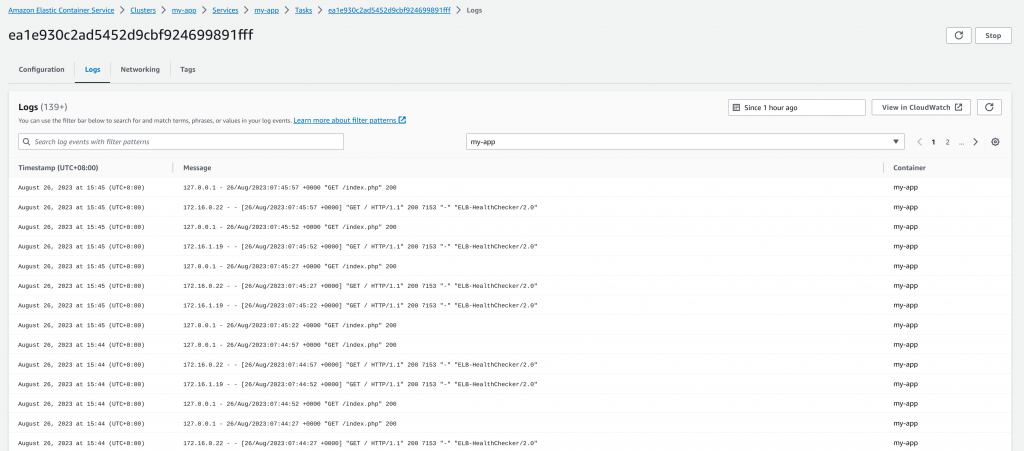Switch to the Configuration tab
The image size is (1024, 451).
[42, 70]
